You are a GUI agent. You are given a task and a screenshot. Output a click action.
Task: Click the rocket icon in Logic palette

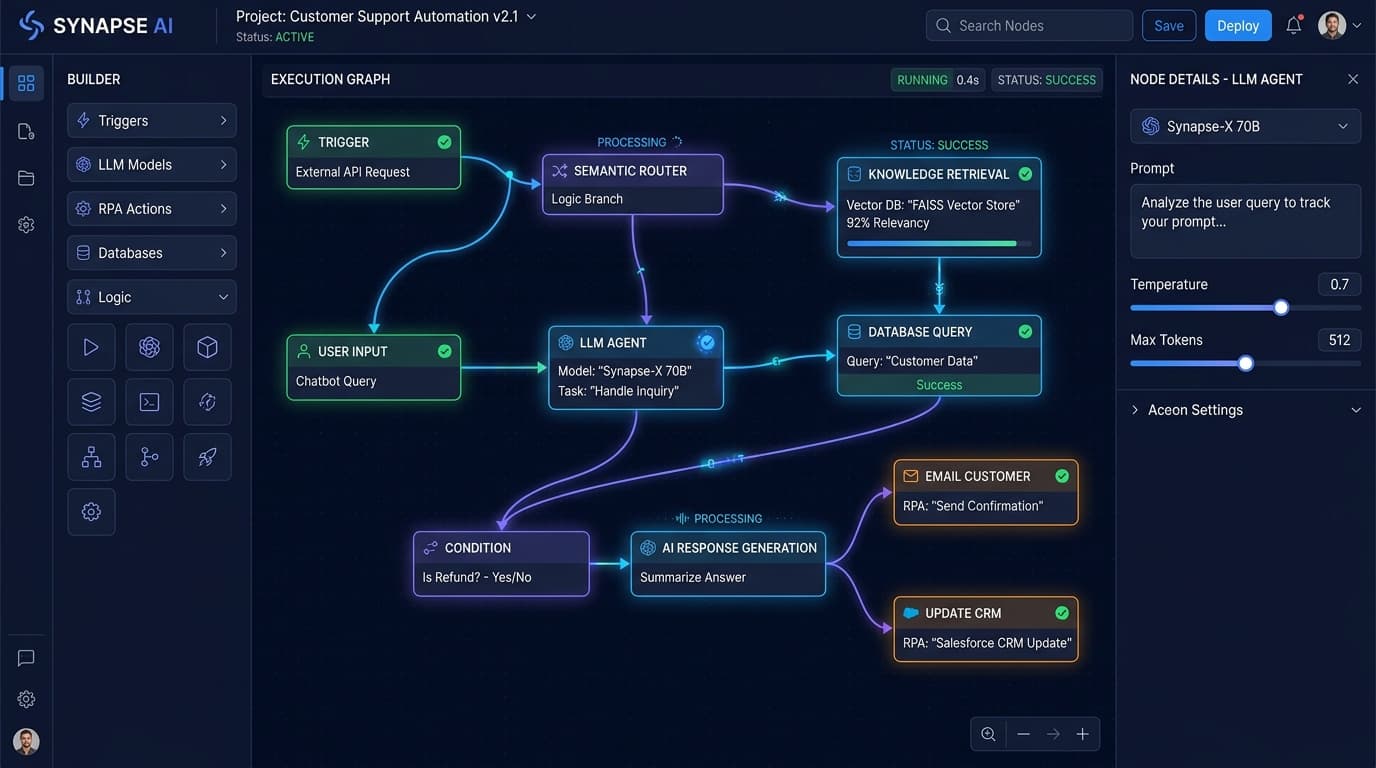[207, 457]
